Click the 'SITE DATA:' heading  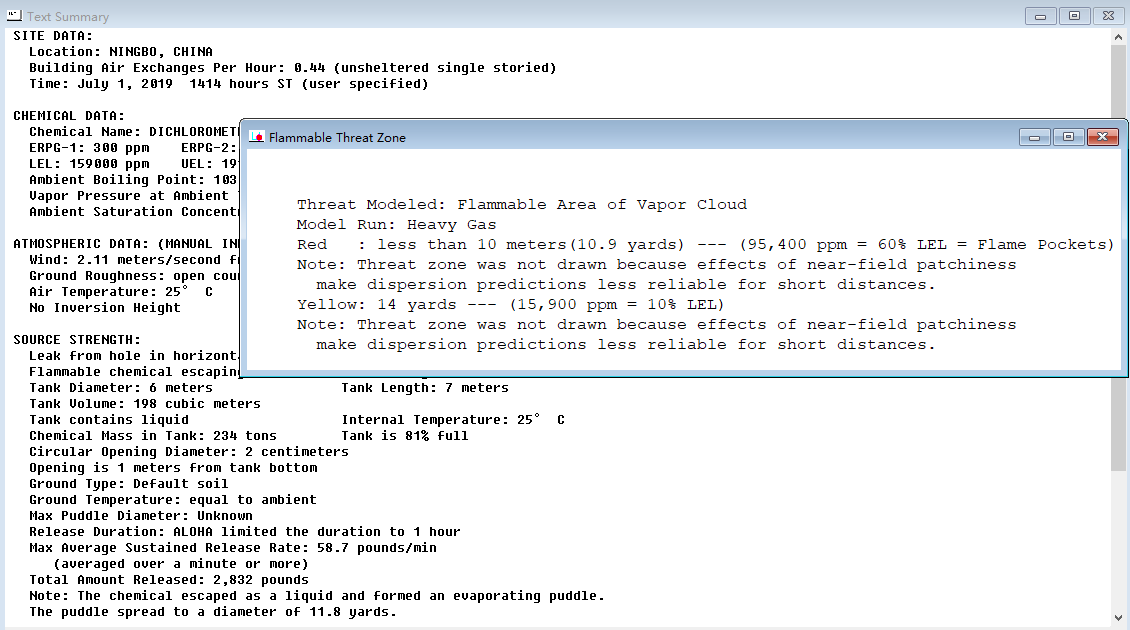[53, 36]
